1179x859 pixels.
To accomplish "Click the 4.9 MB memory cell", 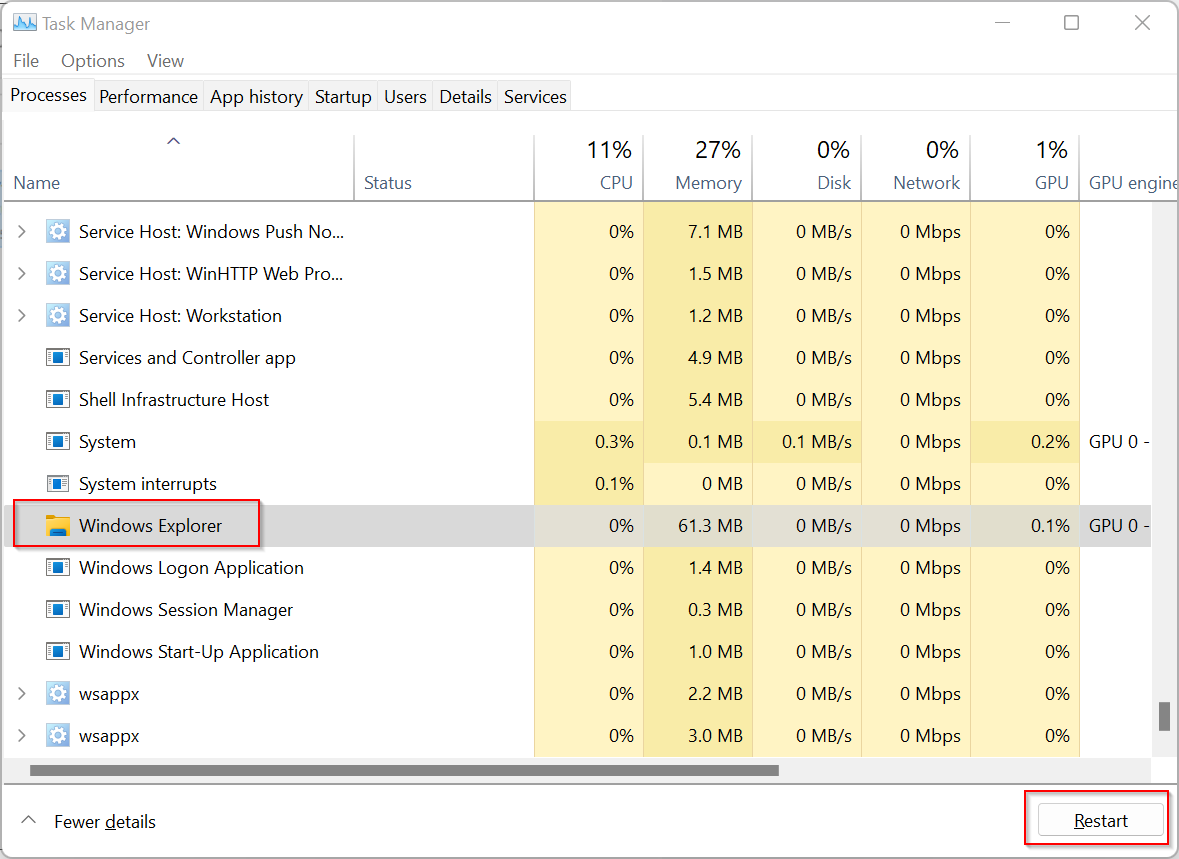I will 698,357.
